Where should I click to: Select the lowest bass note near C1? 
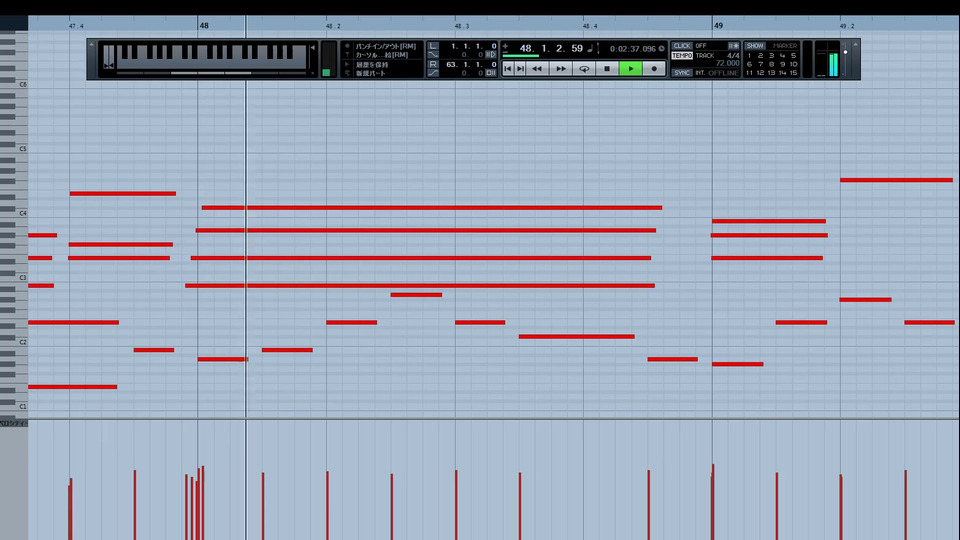coord(72,387)
